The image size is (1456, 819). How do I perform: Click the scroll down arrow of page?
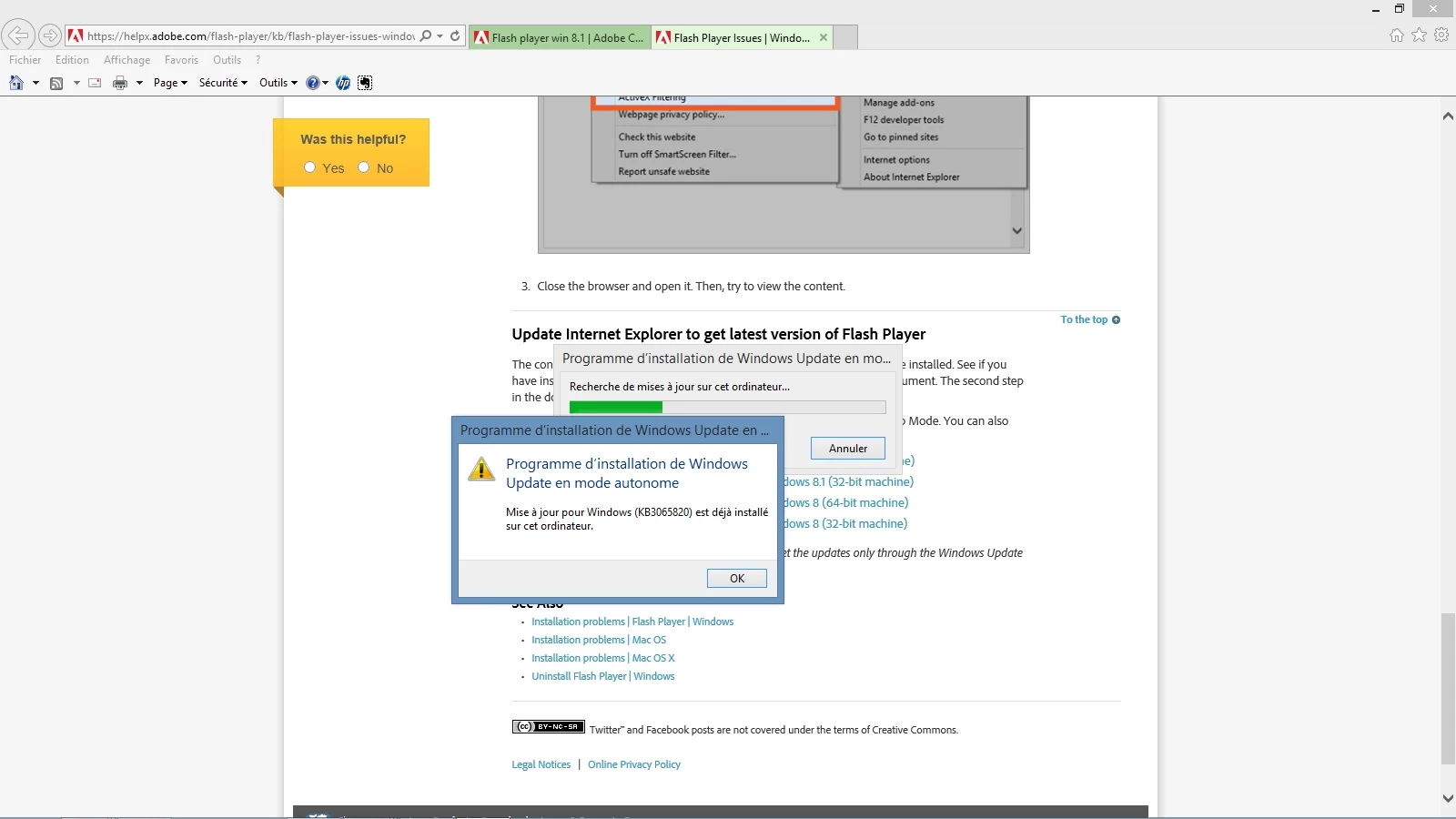click(1448, 798)
